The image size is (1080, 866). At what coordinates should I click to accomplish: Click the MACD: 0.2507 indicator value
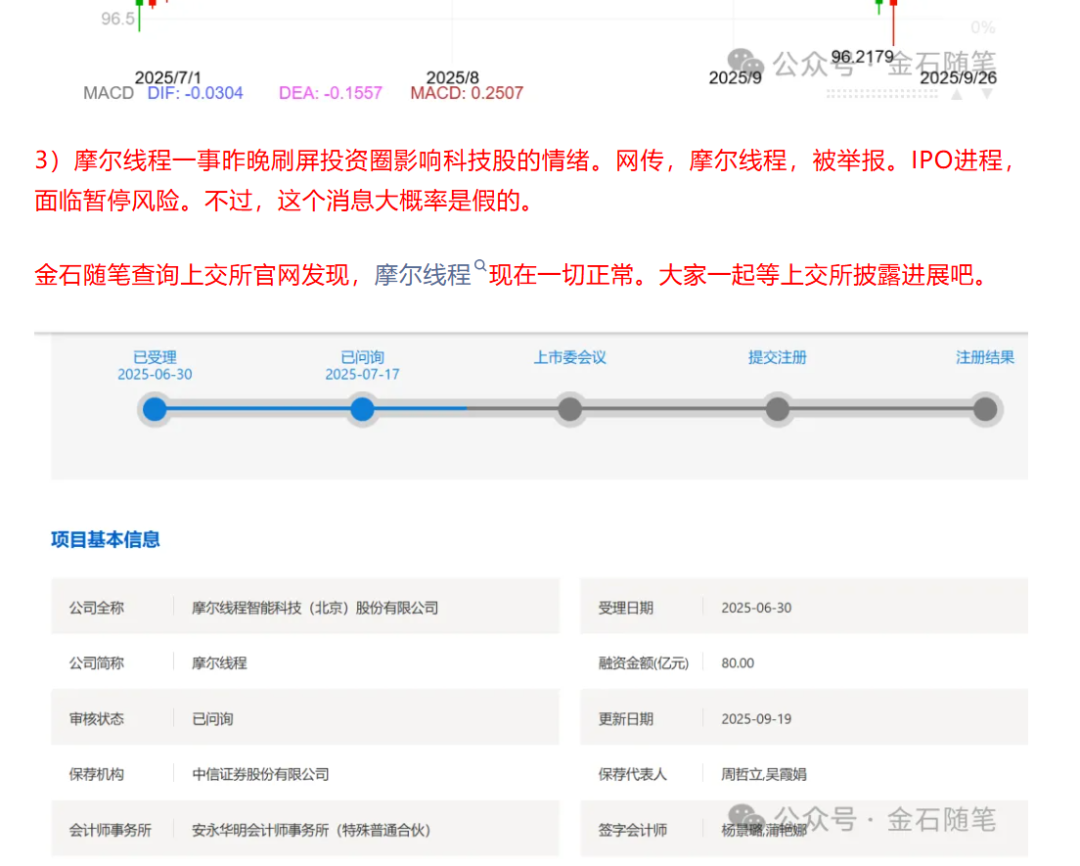[x=467, y=93]
